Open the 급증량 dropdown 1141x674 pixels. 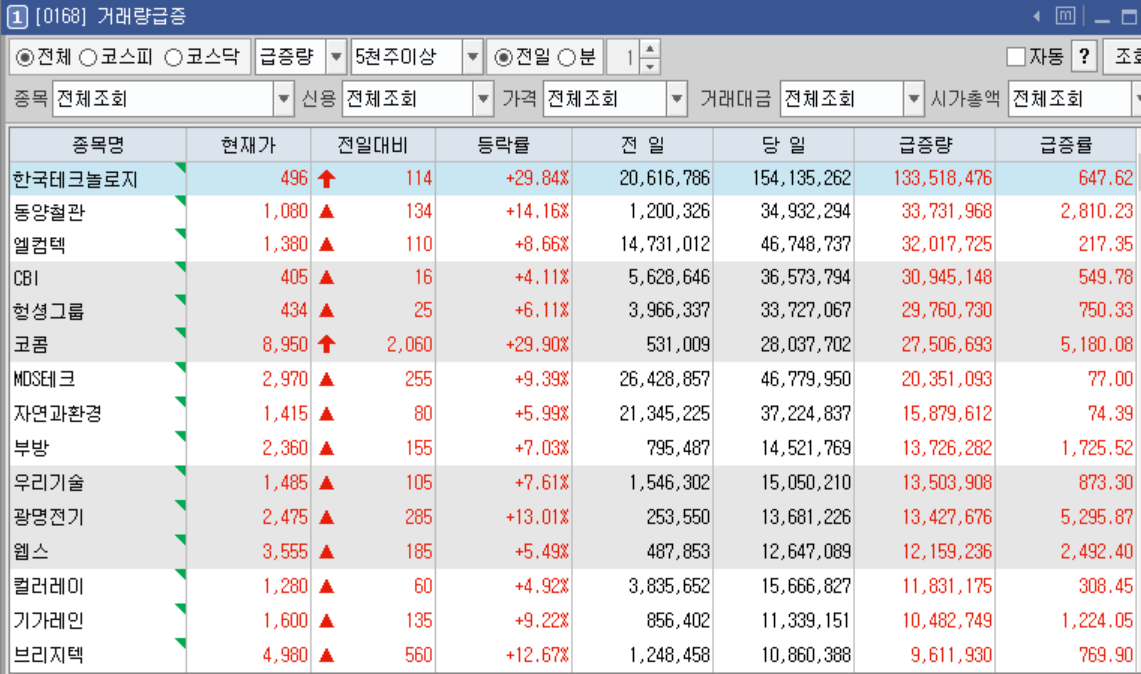(x=335, y=57)
